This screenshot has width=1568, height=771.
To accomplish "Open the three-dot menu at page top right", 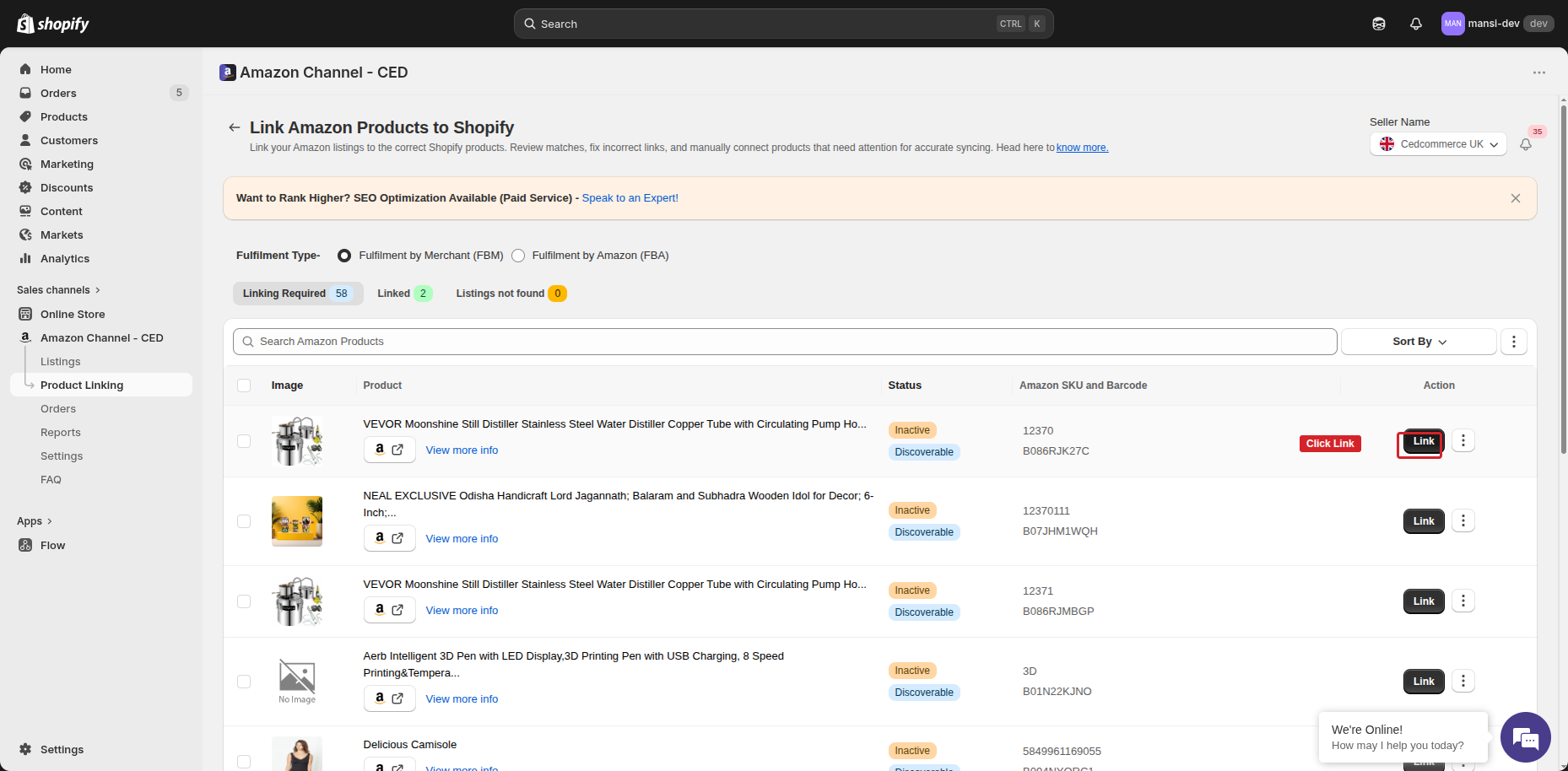I will pyautogui.click(x=1539, y=73).
